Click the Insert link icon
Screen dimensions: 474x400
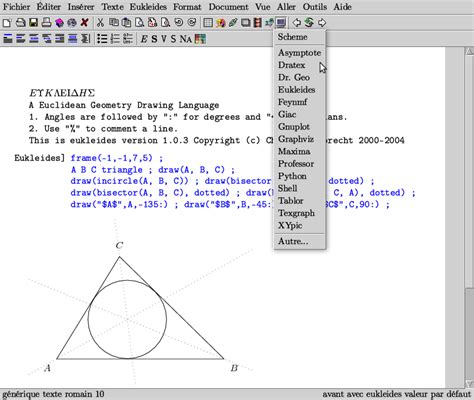click(x=233, y=23)
